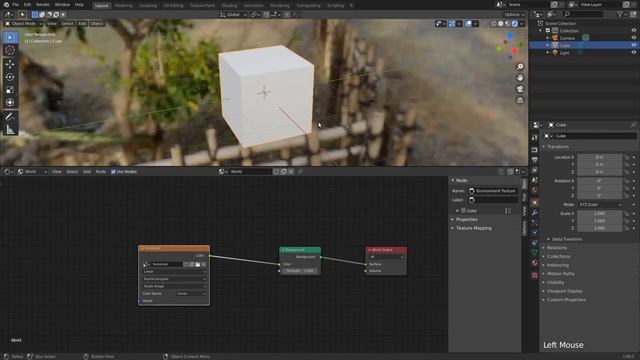Expand the Texture Mapping section in node sidebar
640x360 pixels.
[x=473, y=228]
